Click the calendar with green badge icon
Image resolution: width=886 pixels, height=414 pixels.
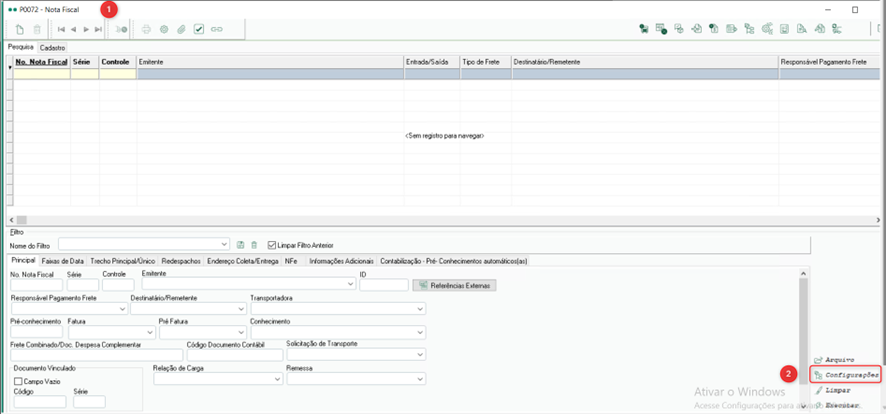pos(662,29)
